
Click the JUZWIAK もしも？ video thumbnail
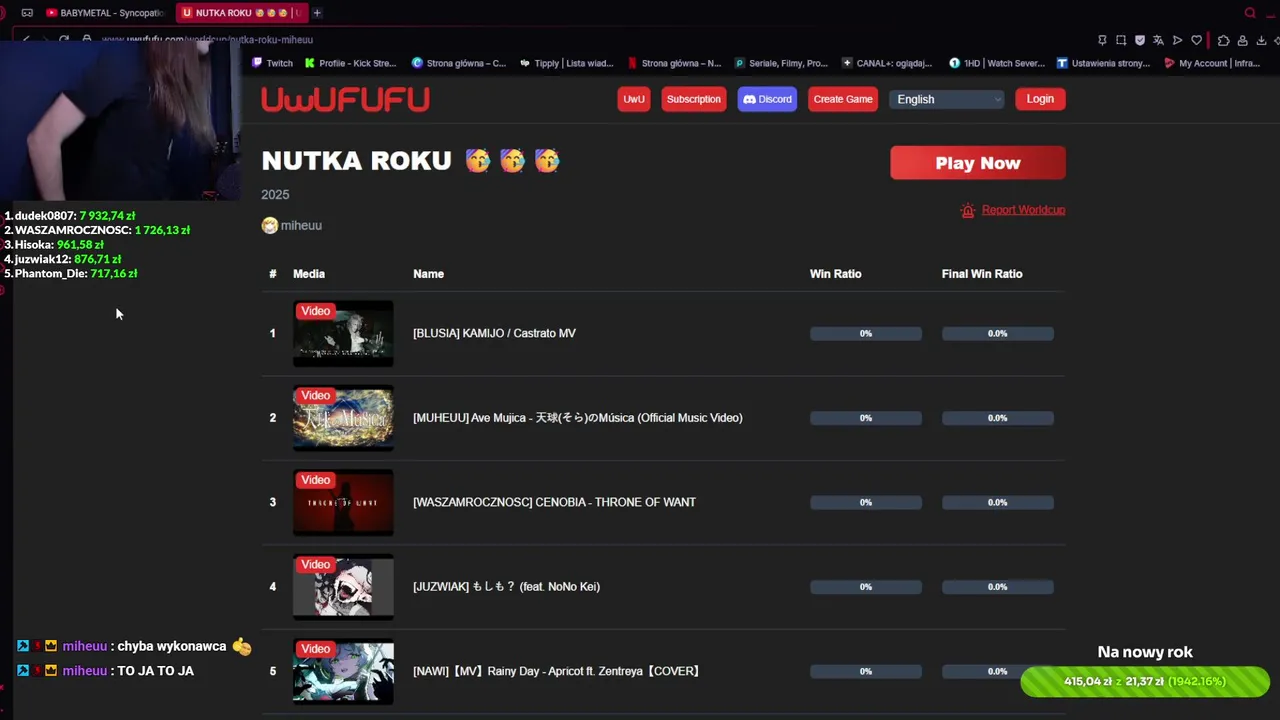tap(343, 587)
